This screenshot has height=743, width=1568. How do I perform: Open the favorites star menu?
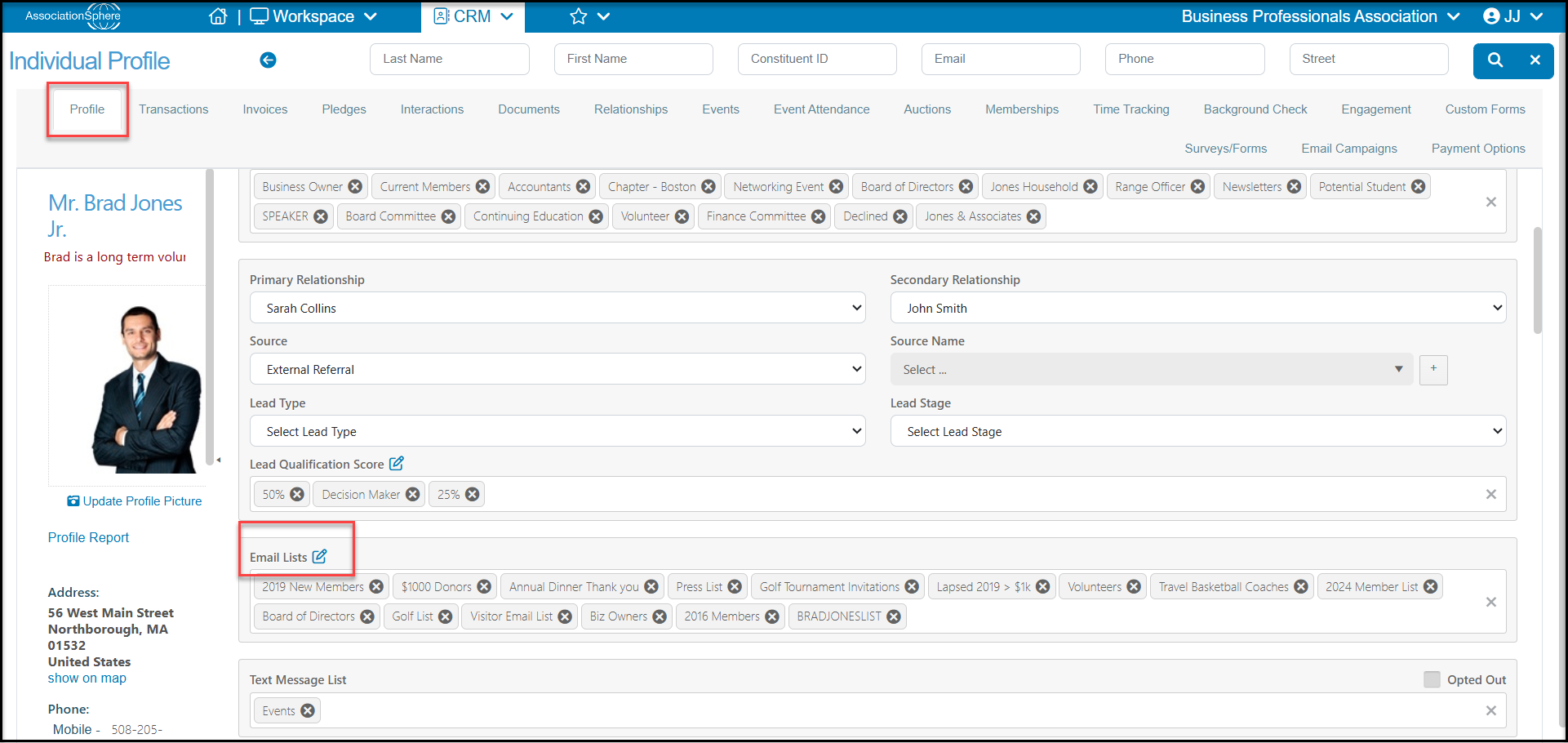point(590,16)
